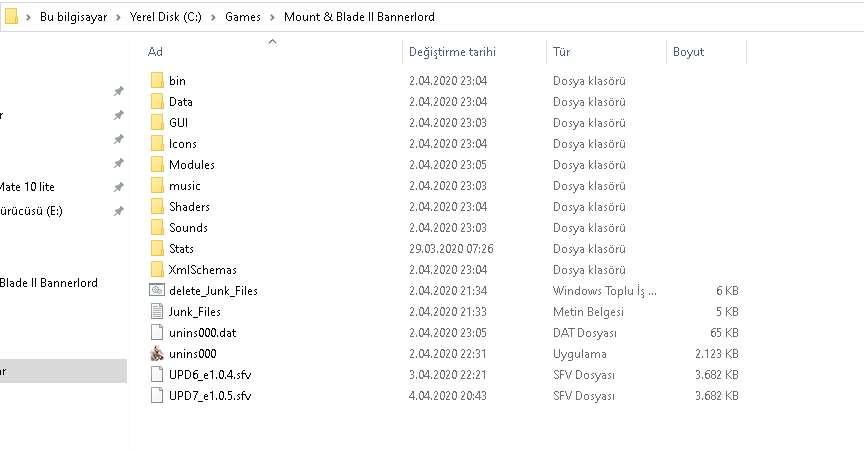Open chevron before Bu bilgisayar breadcrumb

tap(28, 17)
